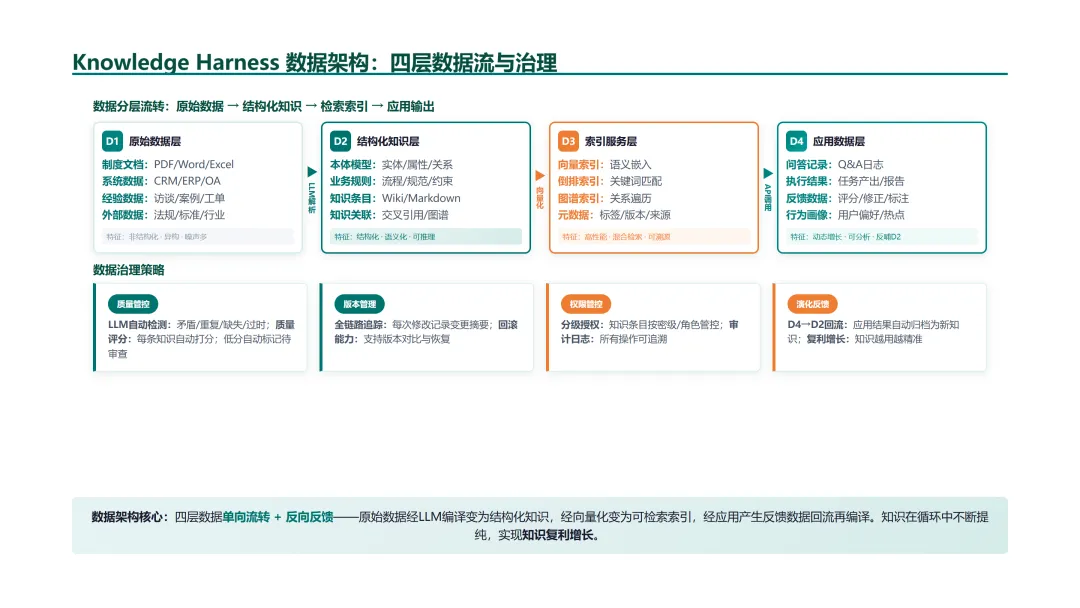Select the 制度文档: PDF/Word/Excel row
The height and width of the screenshot is (608, 1080).
pyautogui.click(x=168, y=165)
